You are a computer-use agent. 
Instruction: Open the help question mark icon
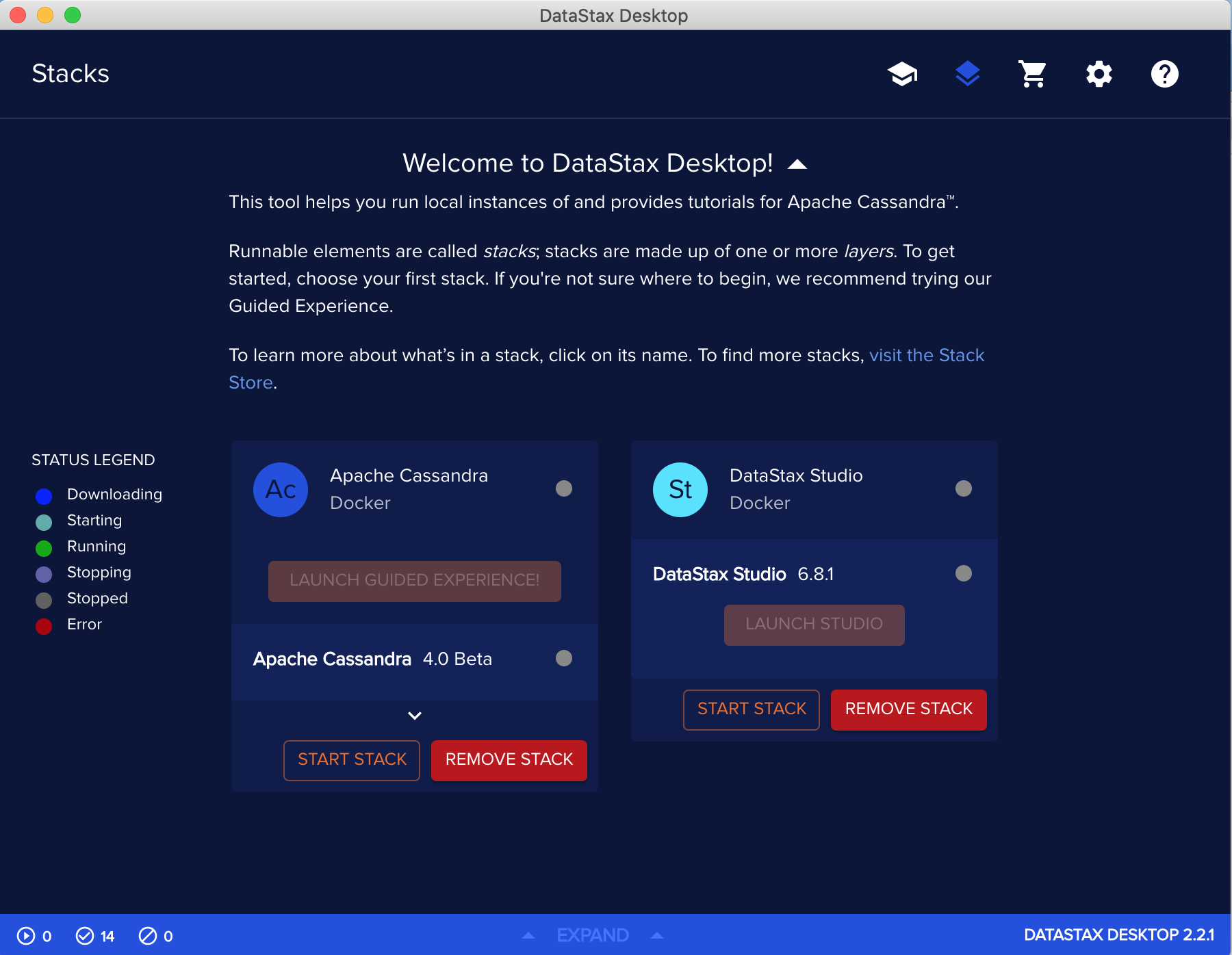1164,73
